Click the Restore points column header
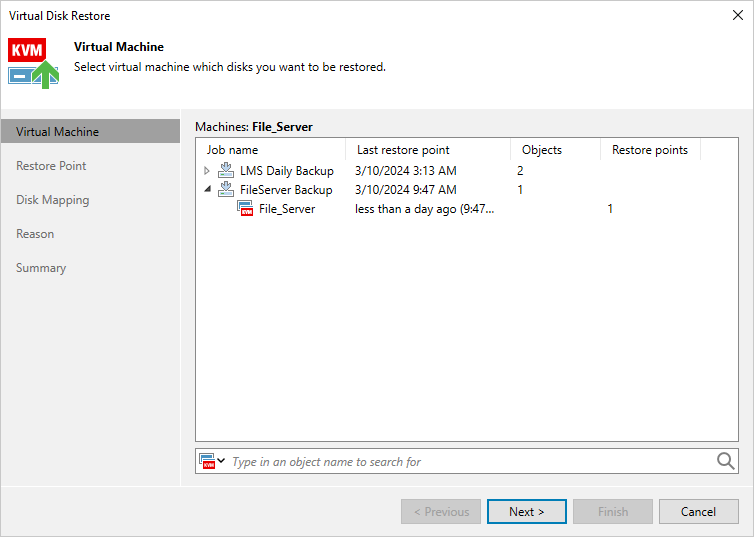The image size is (754, 537). 650,150
